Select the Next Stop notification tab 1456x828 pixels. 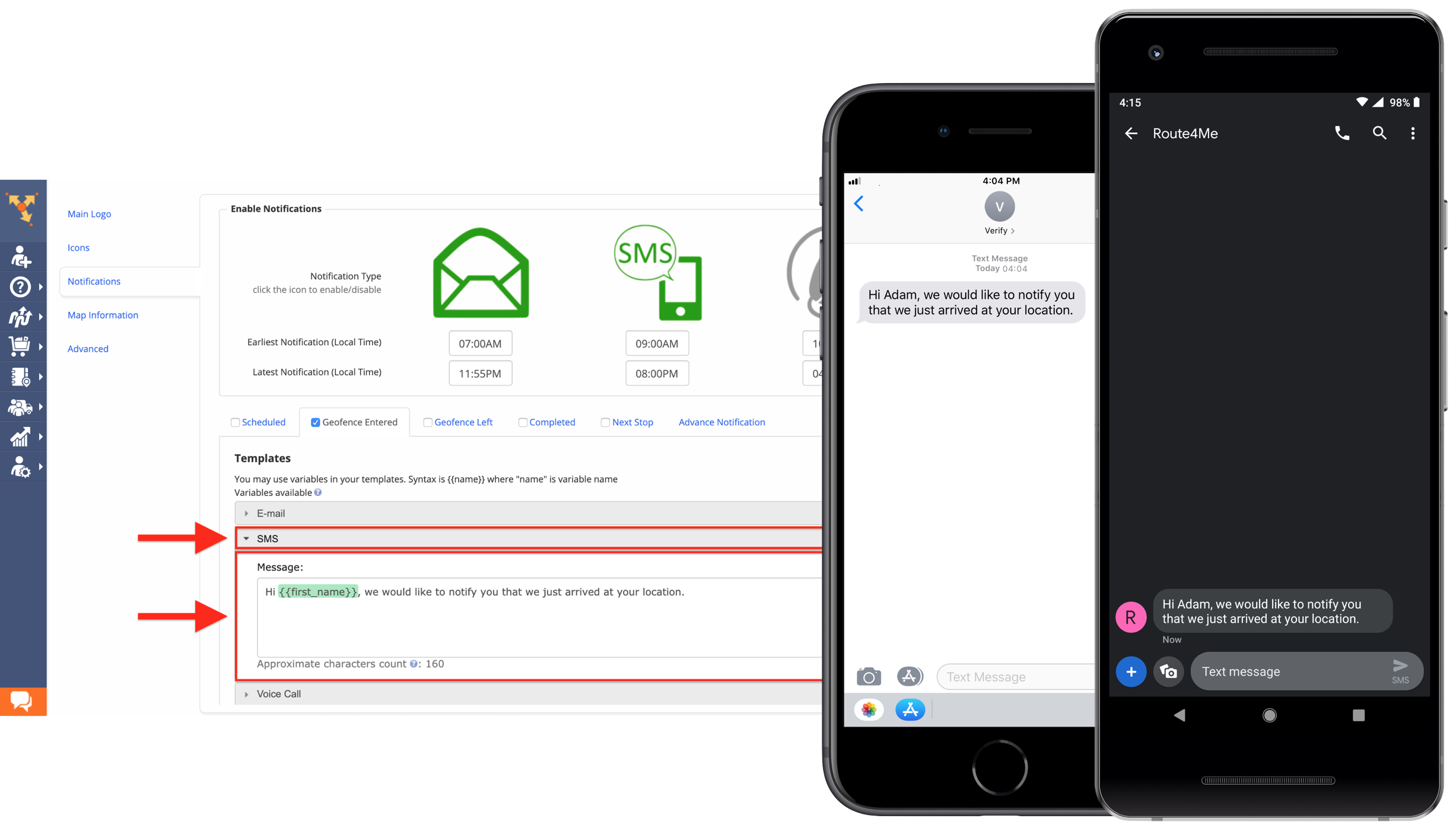(x=632, y=421)
